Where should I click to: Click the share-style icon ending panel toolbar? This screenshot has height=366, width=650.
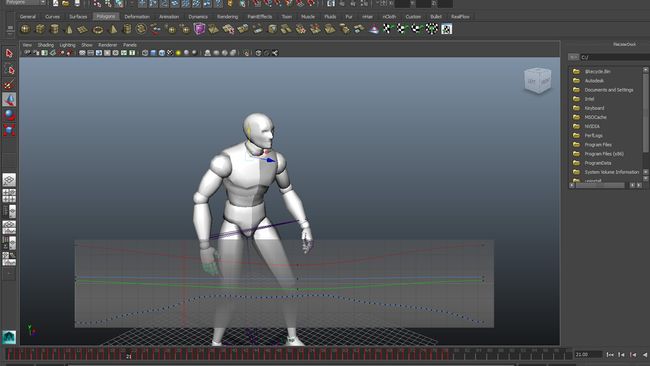coord(275,53)
